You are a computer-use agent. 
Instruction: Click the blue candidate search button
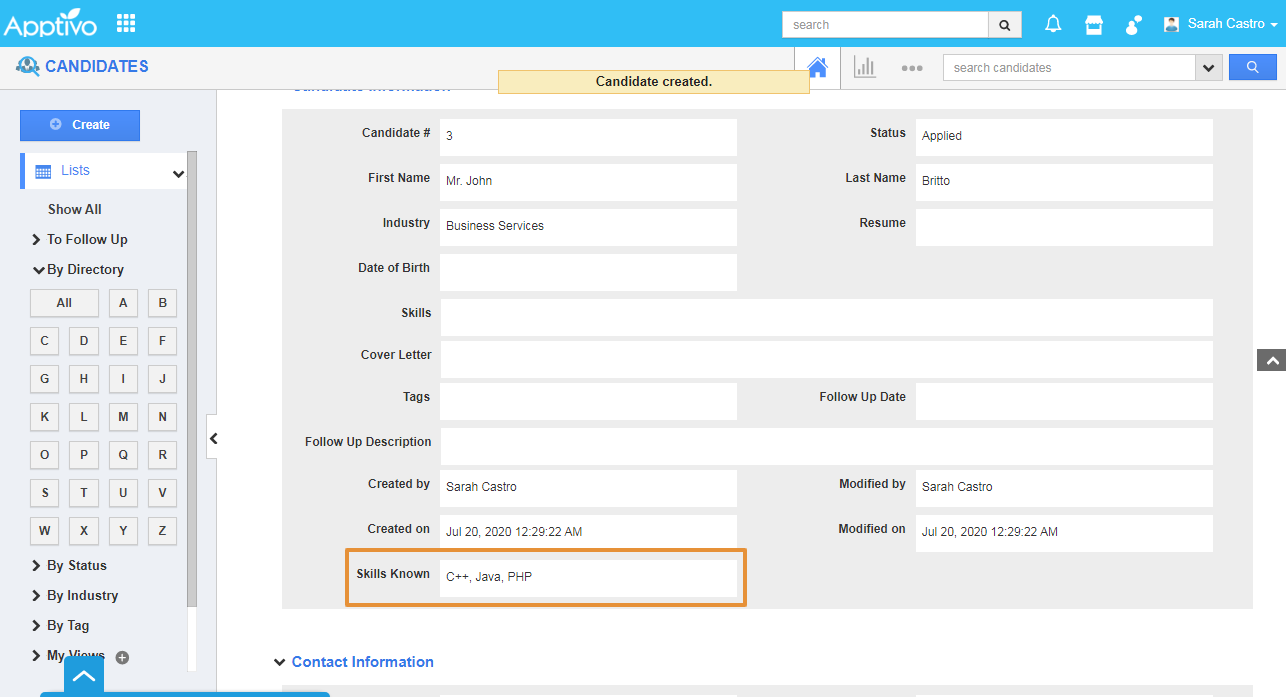[x=1252, y=67]
